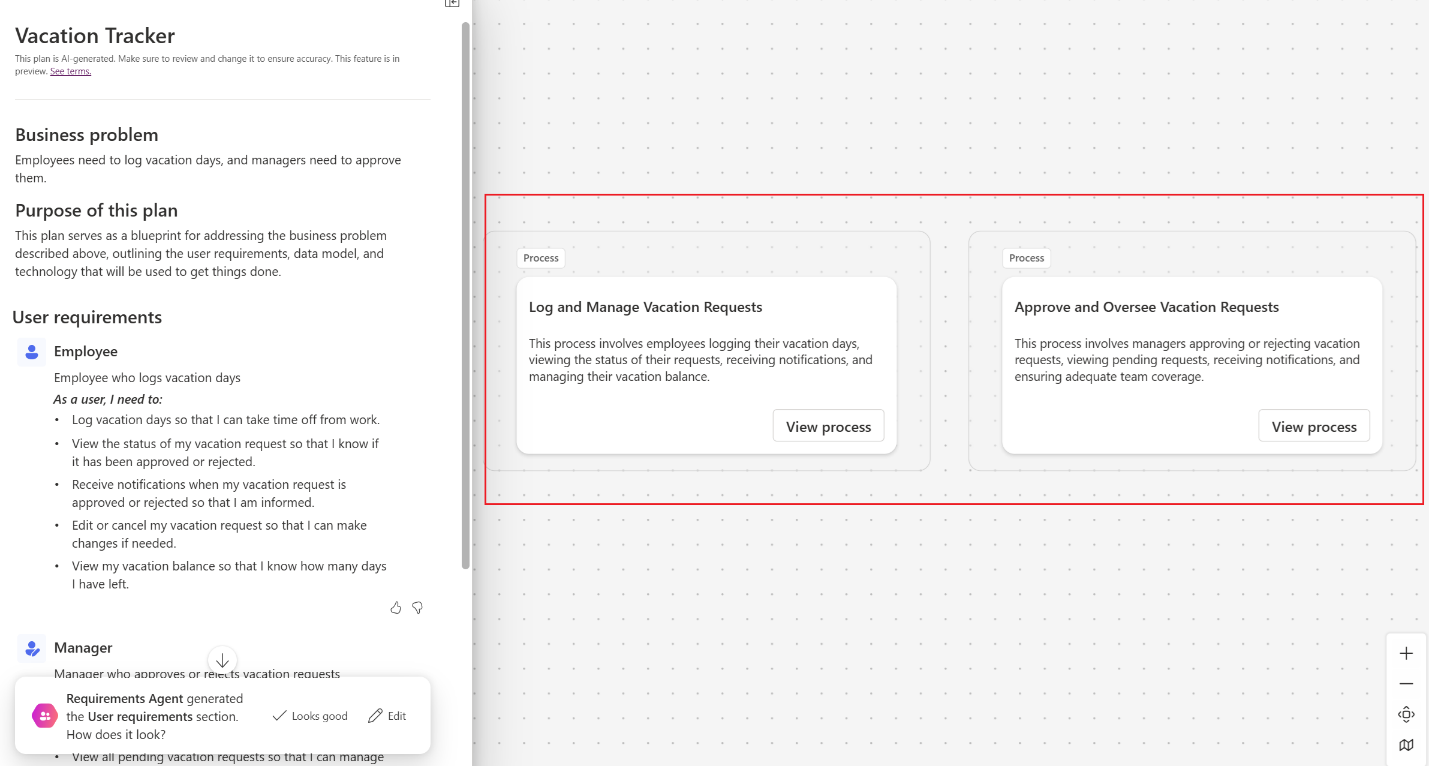Open View process for Log and Manage Vacation Requests
1429x766 pixels.
click(x=828, y=426)
